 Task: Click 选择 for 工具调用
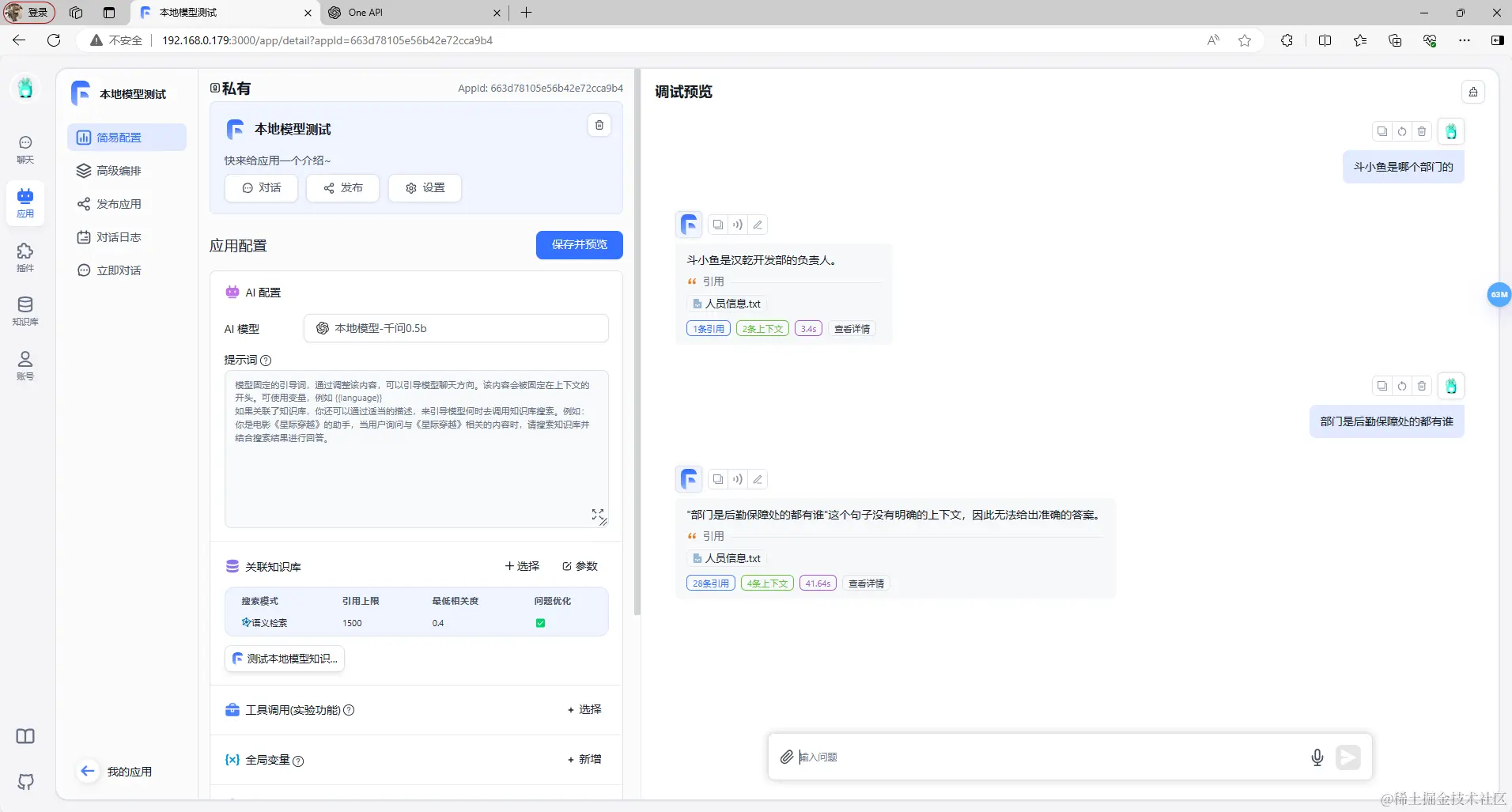tap(584, 709)
